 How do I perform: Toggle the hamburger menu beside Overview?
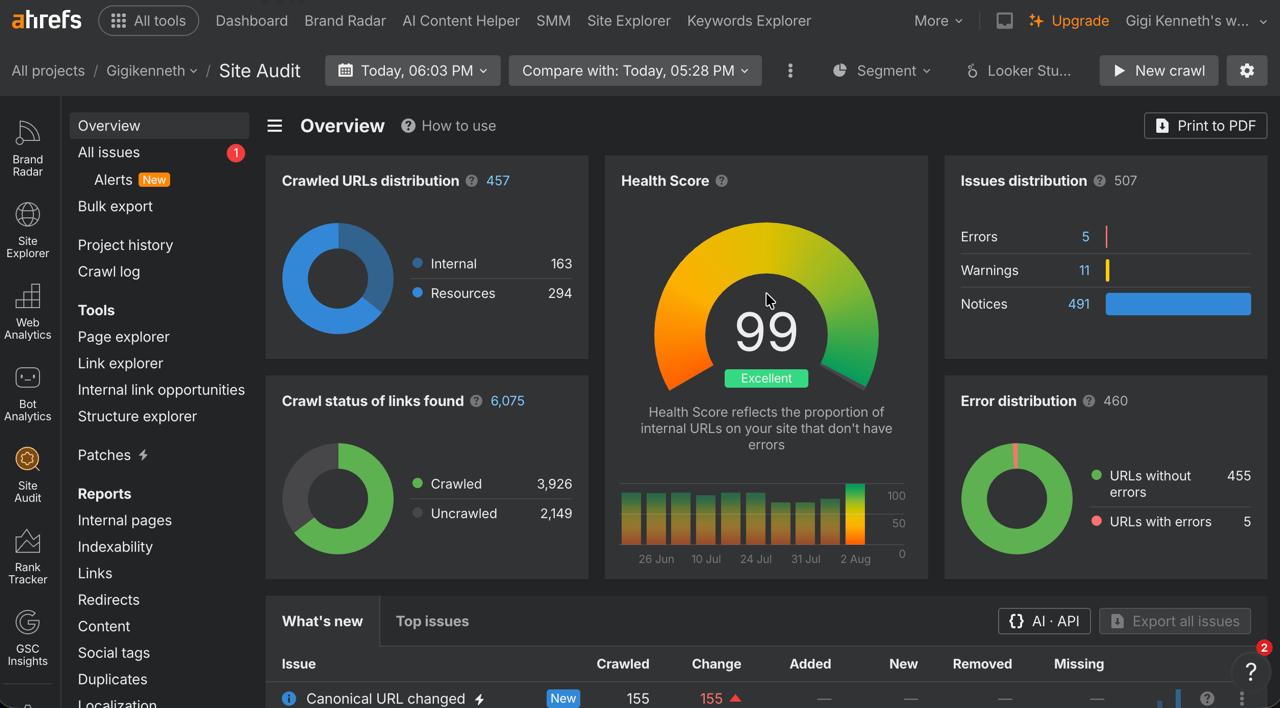(x=274, y=126)
